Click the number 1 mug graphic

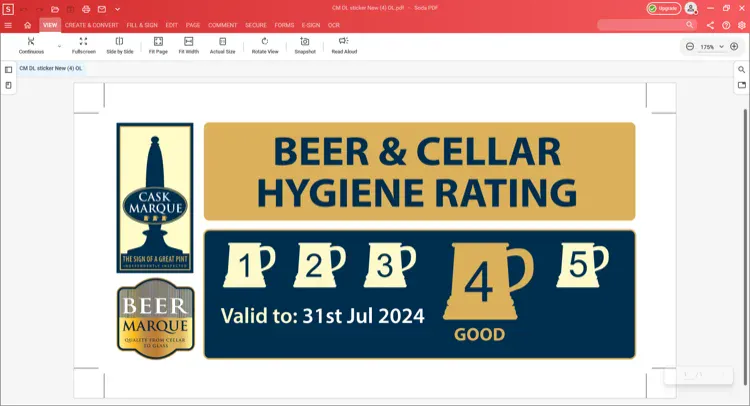pyautogui.click(x=249, y=265)
